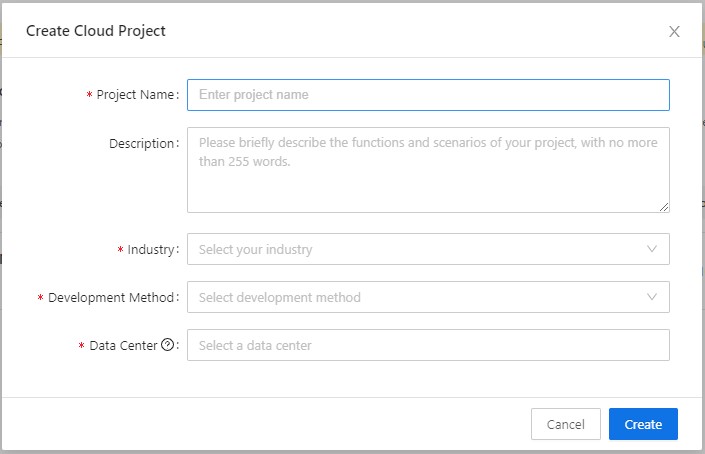Click the 'Industry' field label
705x454 pixels.
coord(151,249)
